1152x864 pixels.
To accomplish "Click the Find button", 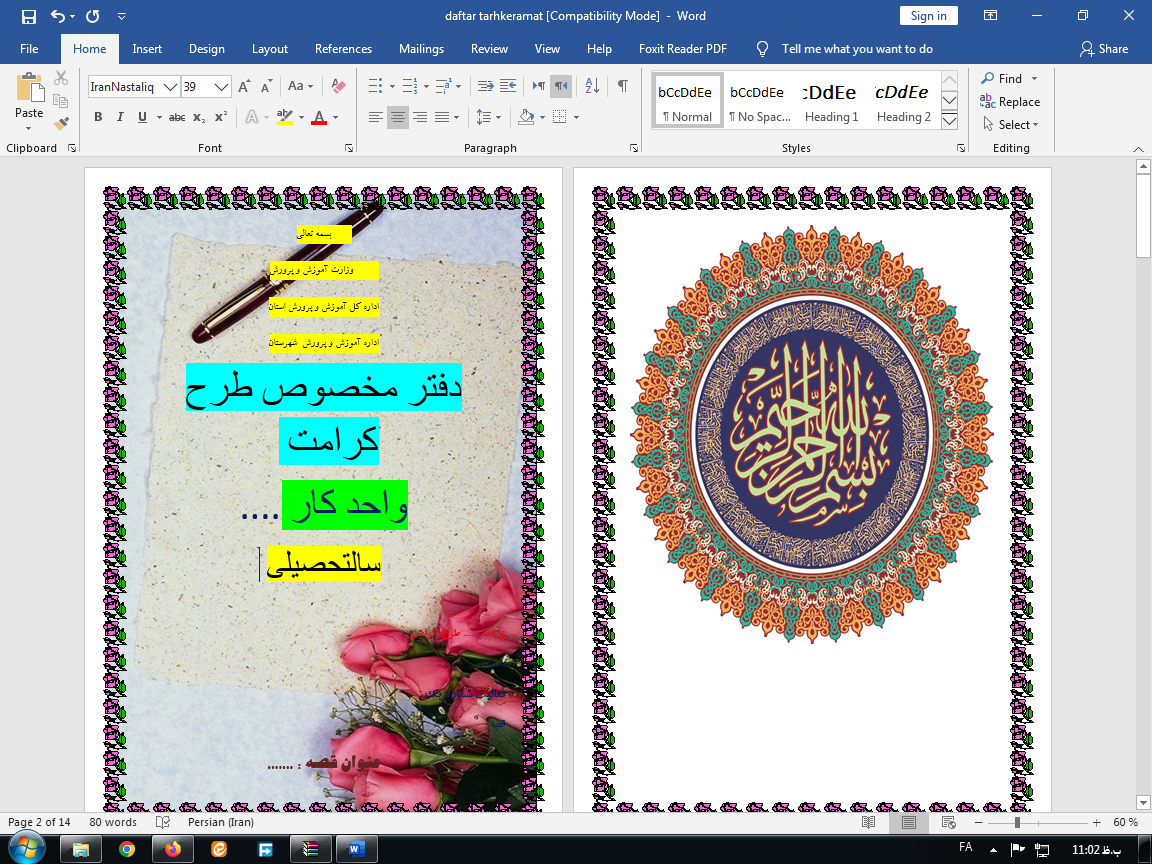I will pos(1002,79).
